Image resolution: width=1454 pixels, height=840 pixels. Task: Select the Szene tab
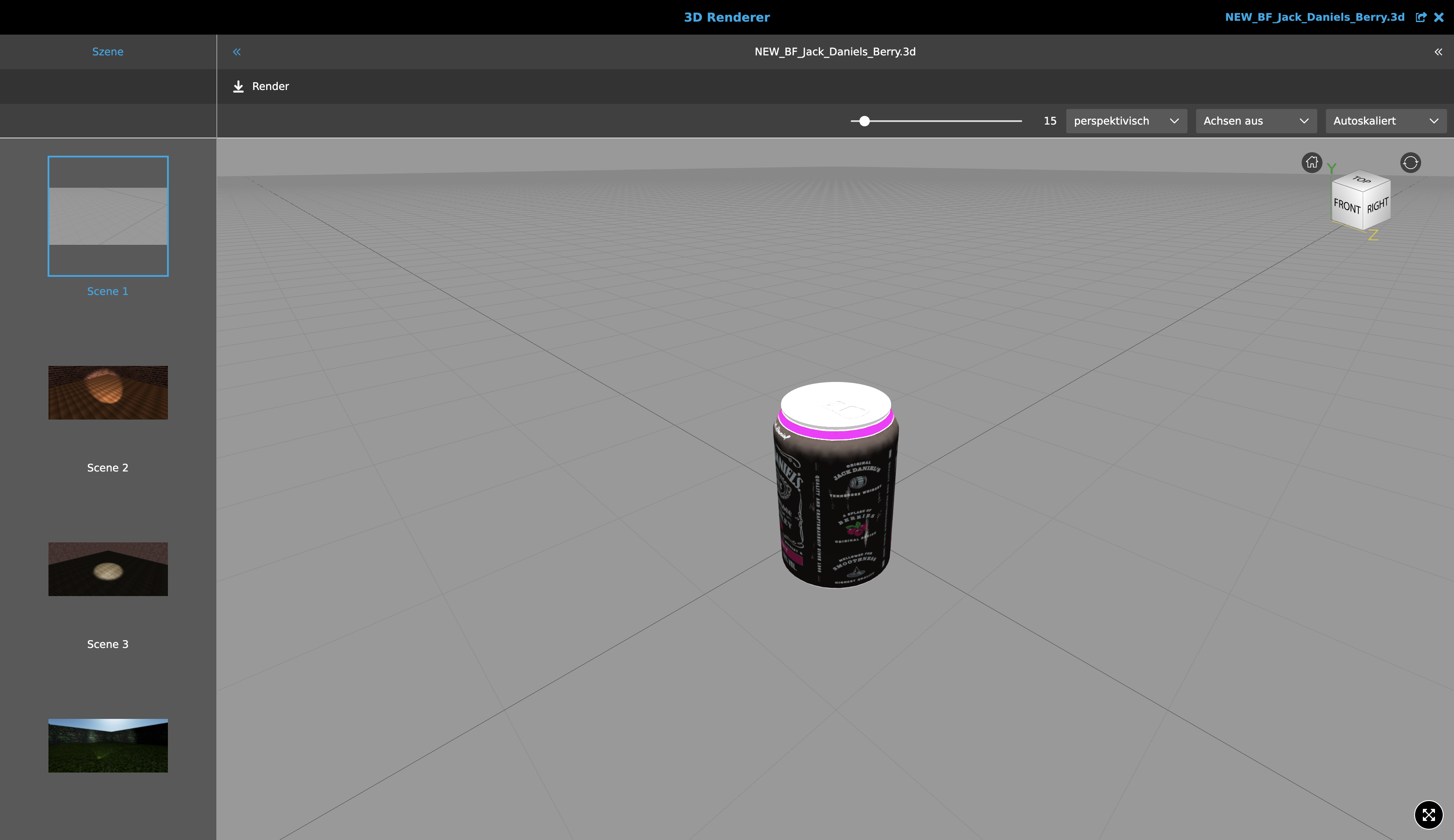pos(107,51)
